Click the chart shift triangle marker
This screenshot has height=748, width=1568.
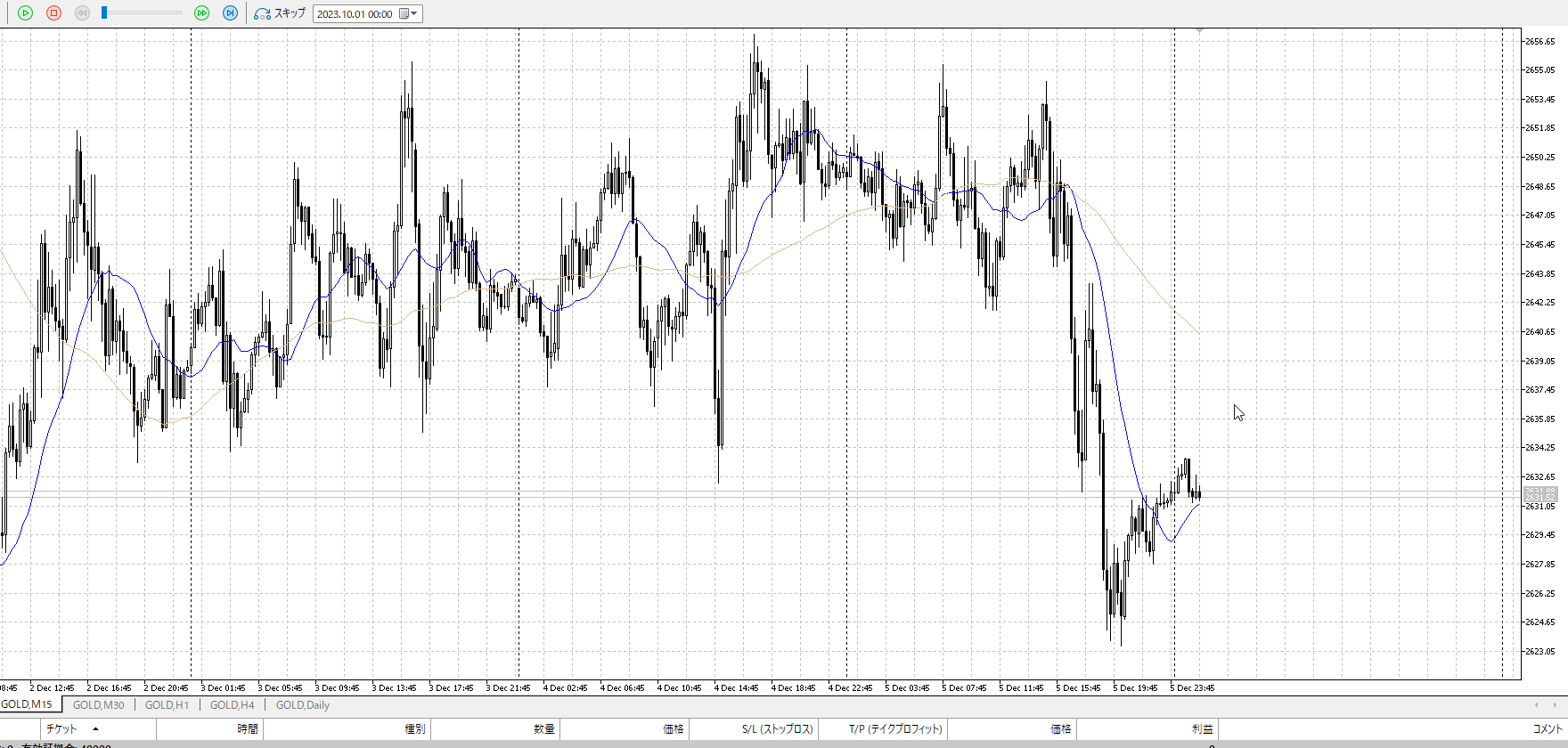1200,31
